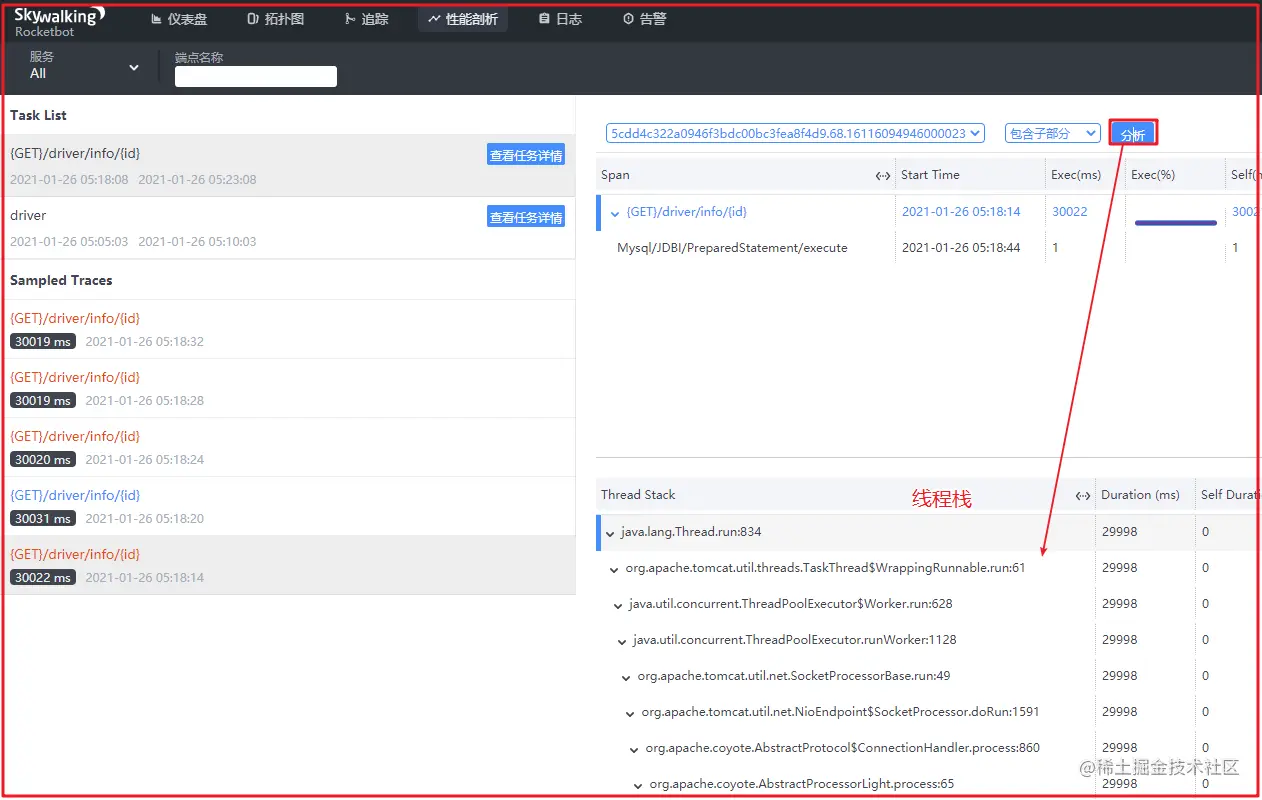Collapse the AbstractProcessorLight.process:65 node
Screen dimensions: 1262x800
click(x=639, y=785)
